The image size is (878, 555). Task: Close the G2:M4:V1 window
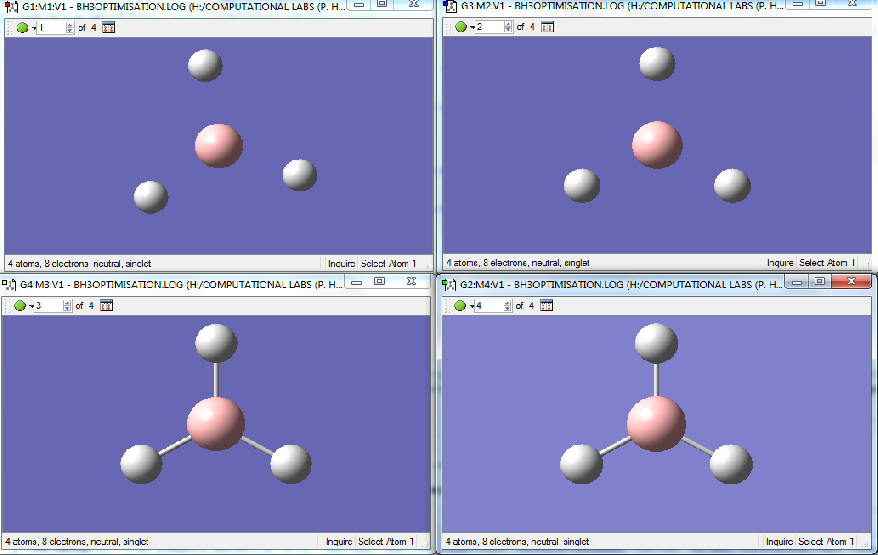coord(851,281)
